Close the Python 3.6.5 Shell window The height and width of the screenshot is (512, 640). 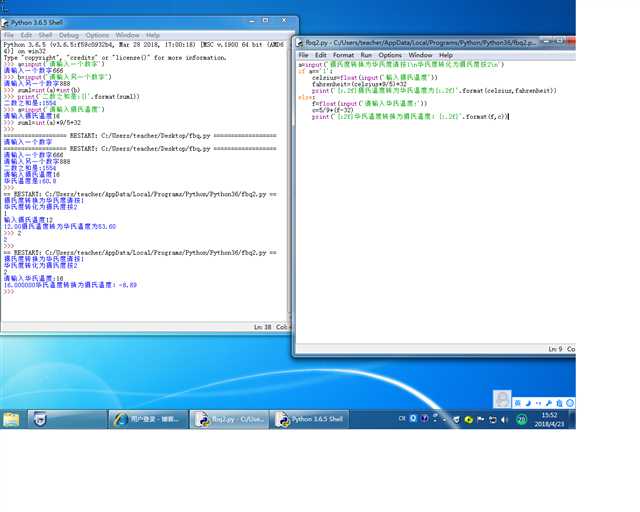click(284, 20)
